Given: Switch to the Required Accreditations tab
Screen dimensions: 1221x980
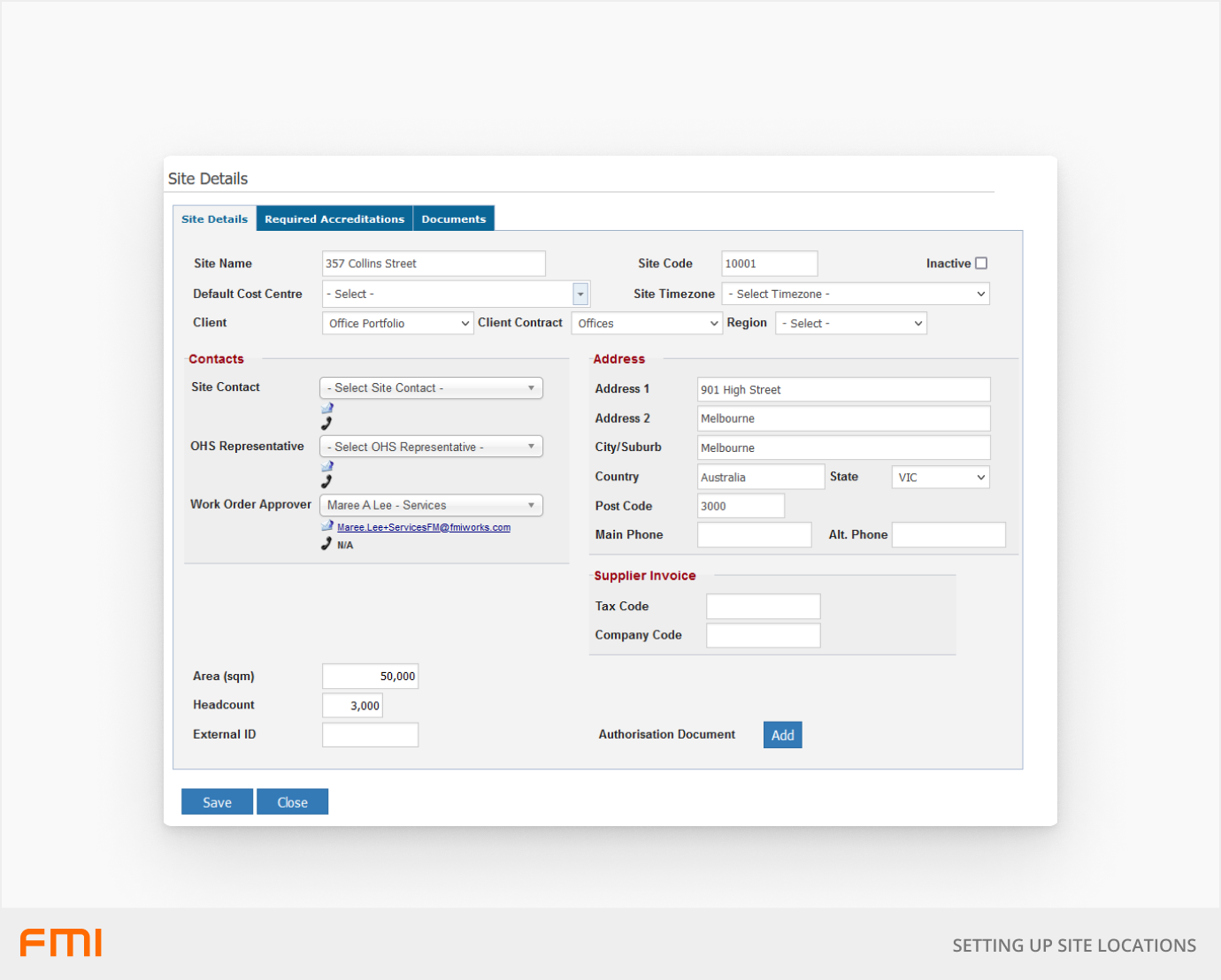Looking at the screenshot, I should click(x=334, y=219).
